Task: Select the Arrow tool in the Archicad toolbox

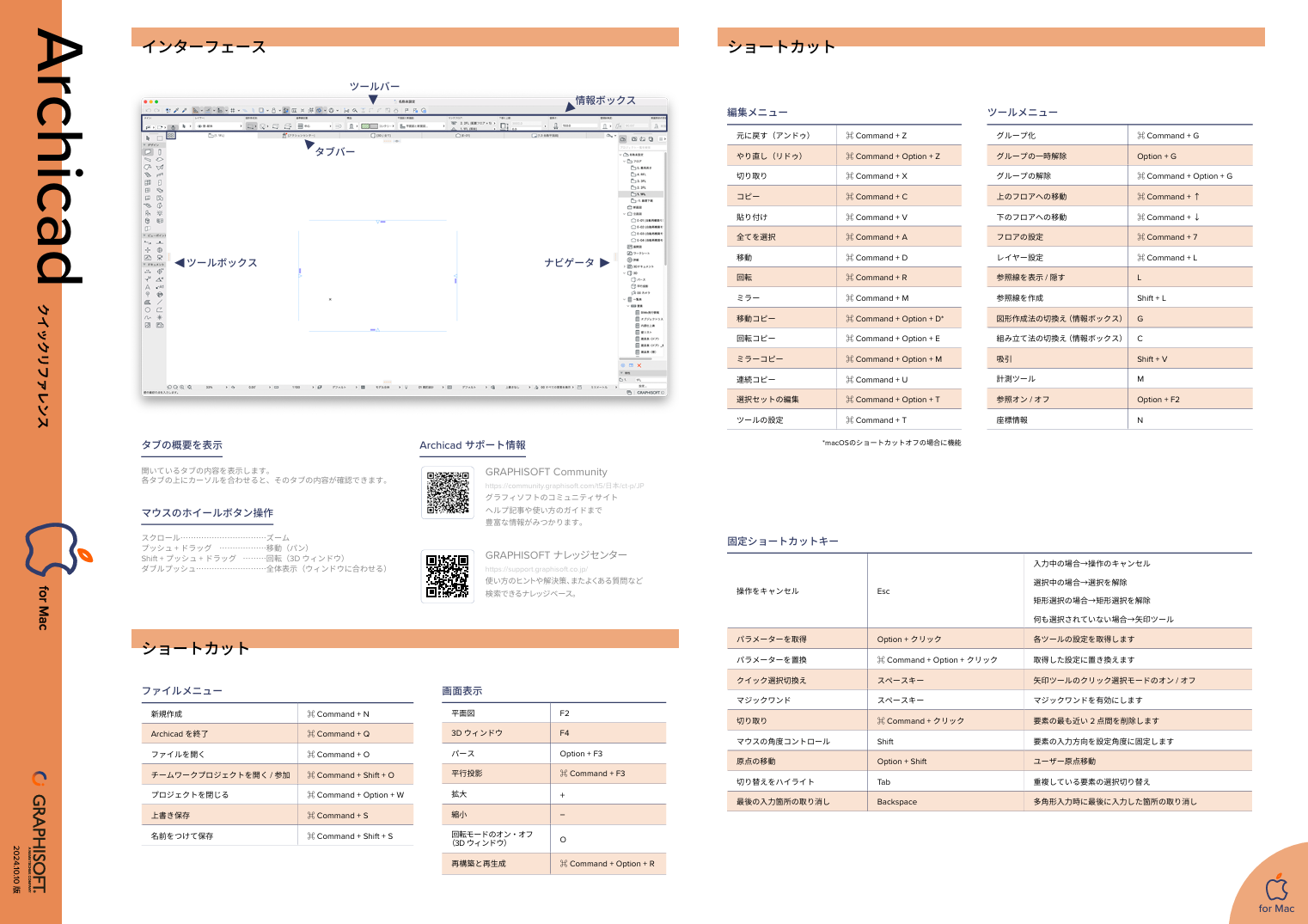Action: click(148, 138)
